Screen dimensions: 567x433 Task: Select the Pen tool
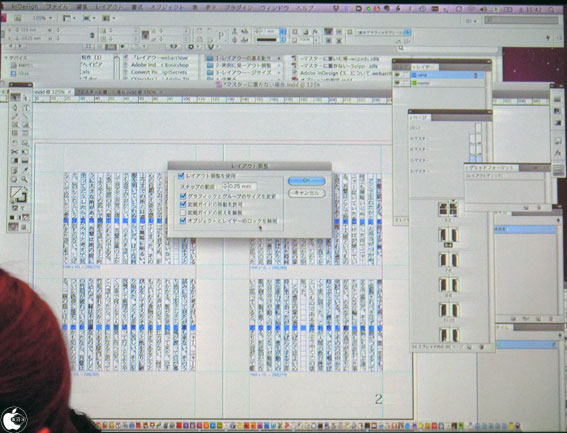(15, 107)
